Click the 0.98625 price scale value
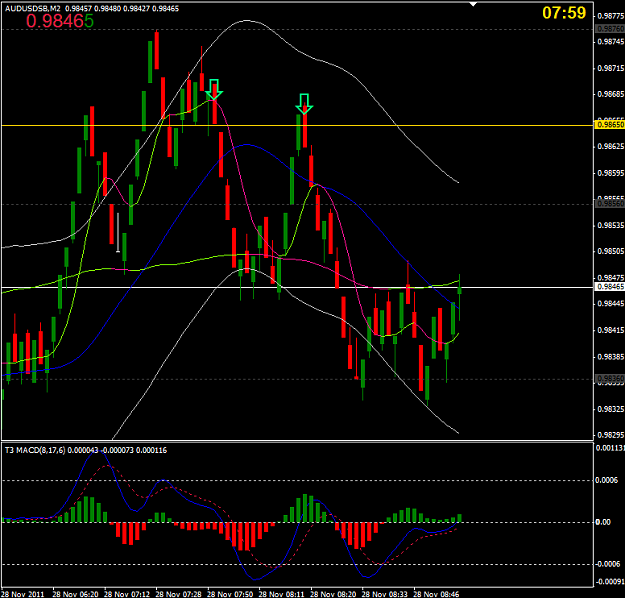The image size is (625, 598). pos(610,146)
